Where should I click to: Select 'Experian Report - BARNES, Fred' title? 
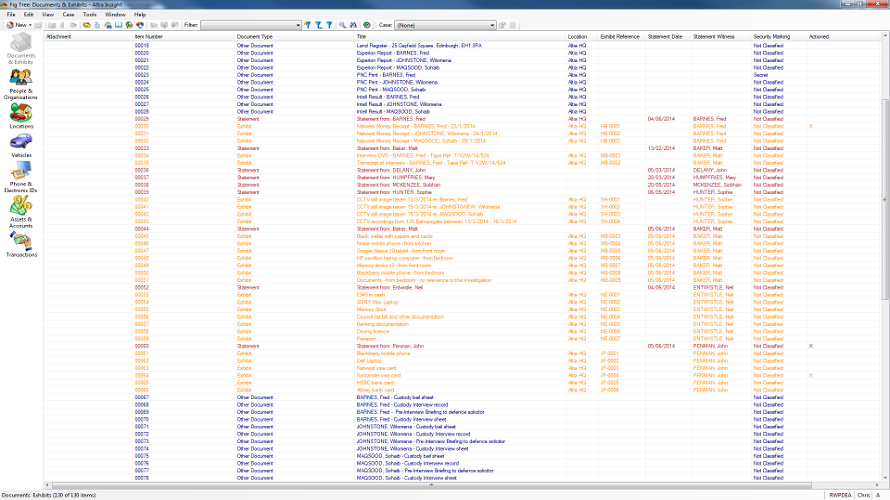click(393, 53)
